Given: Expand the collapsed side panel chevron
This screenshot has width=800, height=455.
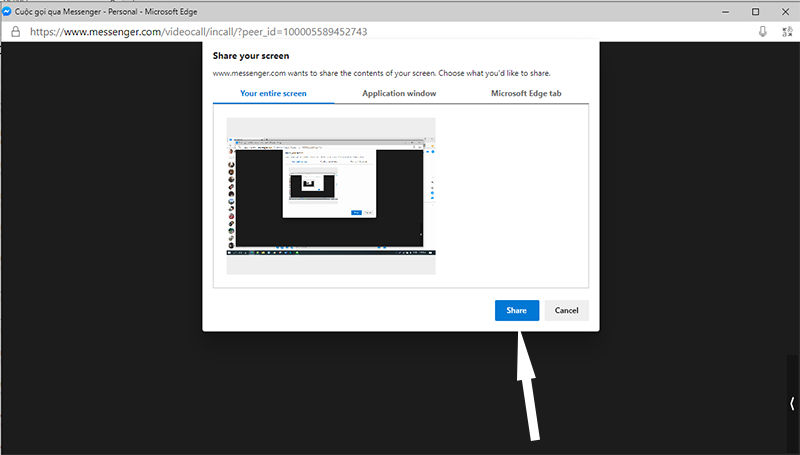Looking at the screenshot, I should pyautogui.click(x=792, y=403).
